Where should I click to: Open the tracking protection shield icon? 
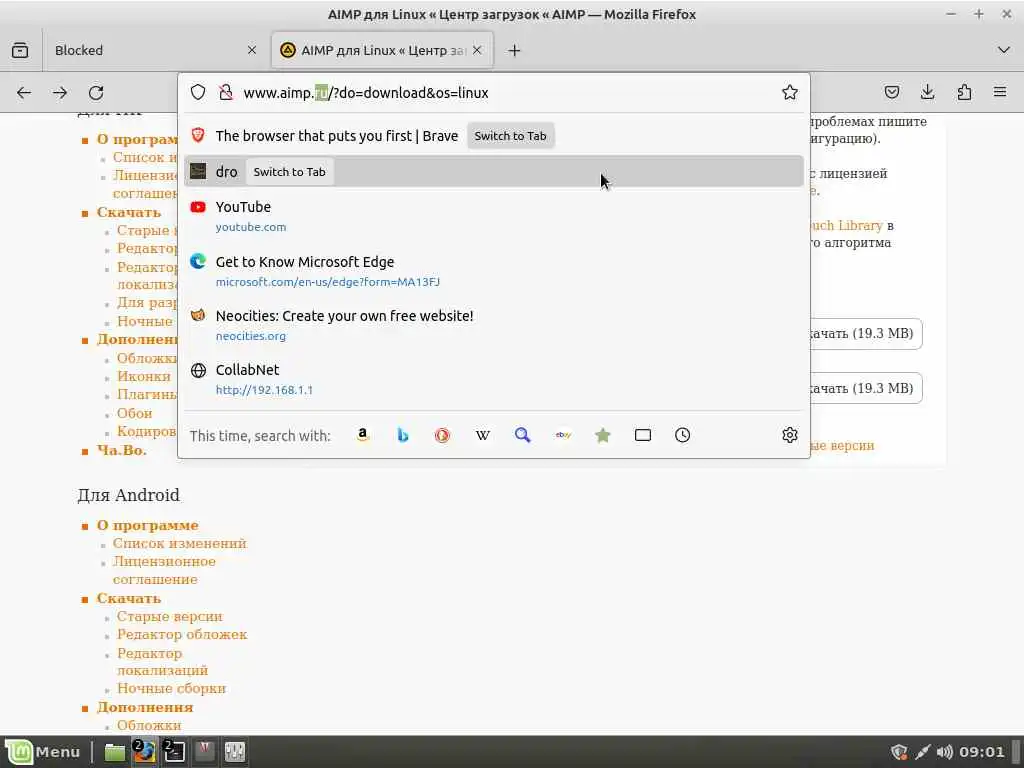198,92
